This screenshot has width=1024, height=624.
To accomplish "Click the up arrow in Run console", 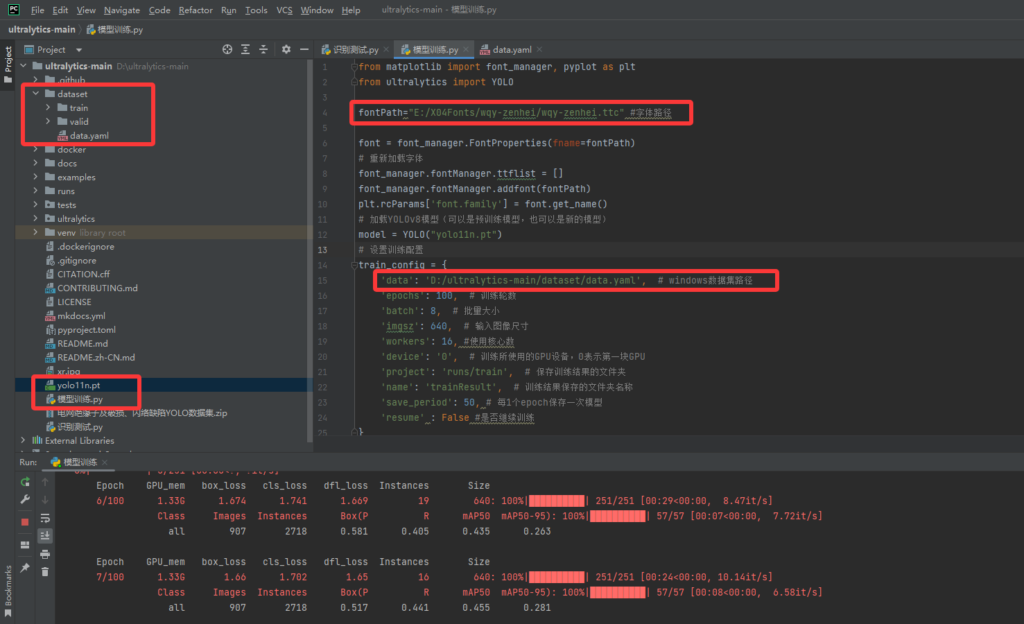I will coord(45,482).
